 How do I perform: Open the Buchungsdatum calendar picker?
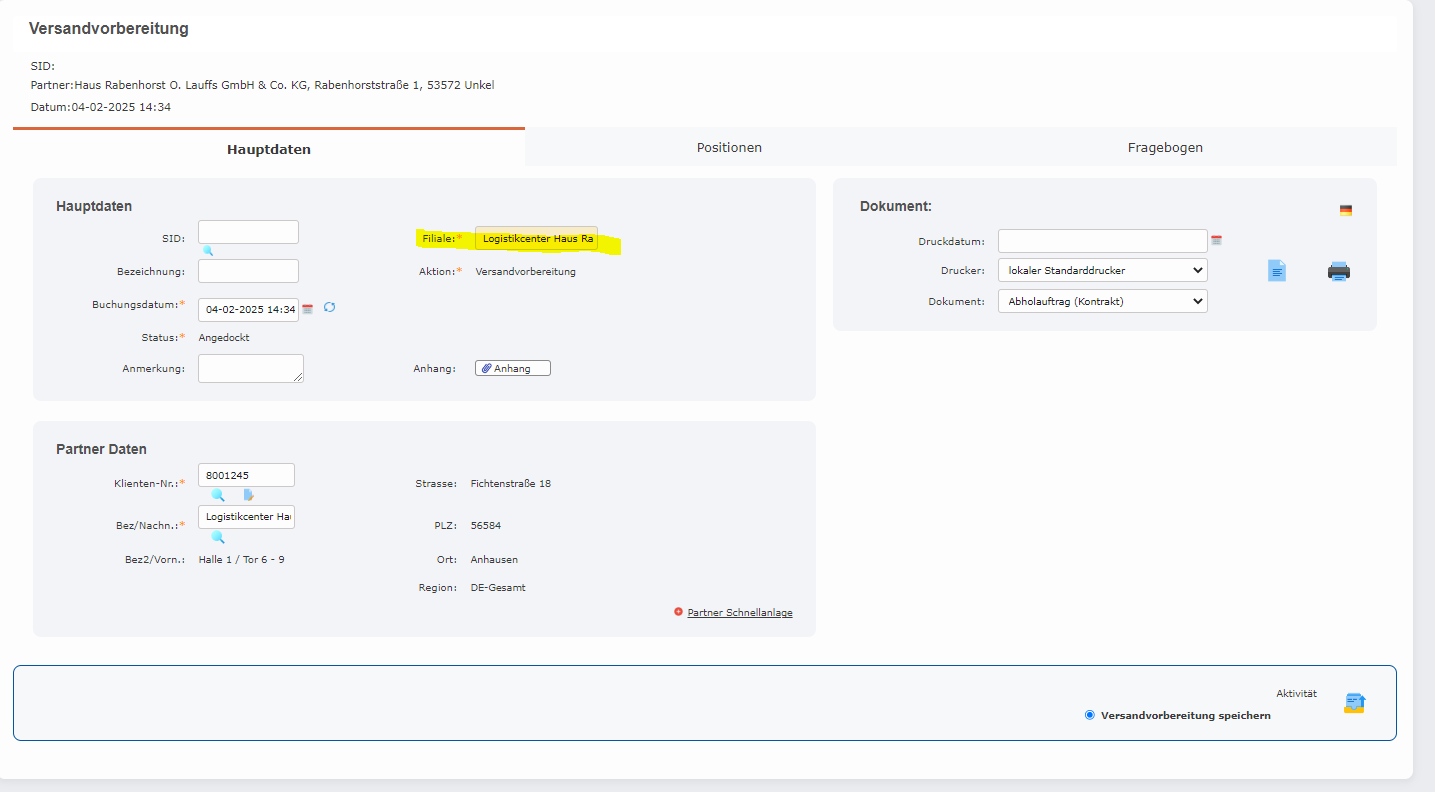[308, 309]
